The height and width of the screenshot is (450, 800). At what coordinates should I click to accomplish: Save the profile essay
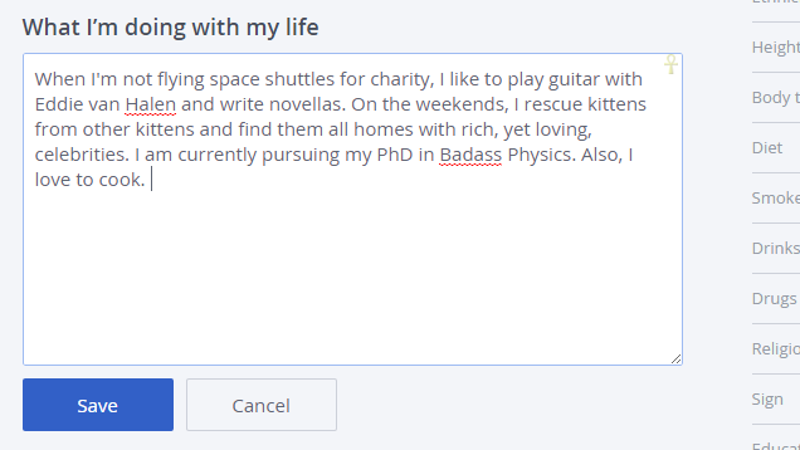click(x=98, y=405)
